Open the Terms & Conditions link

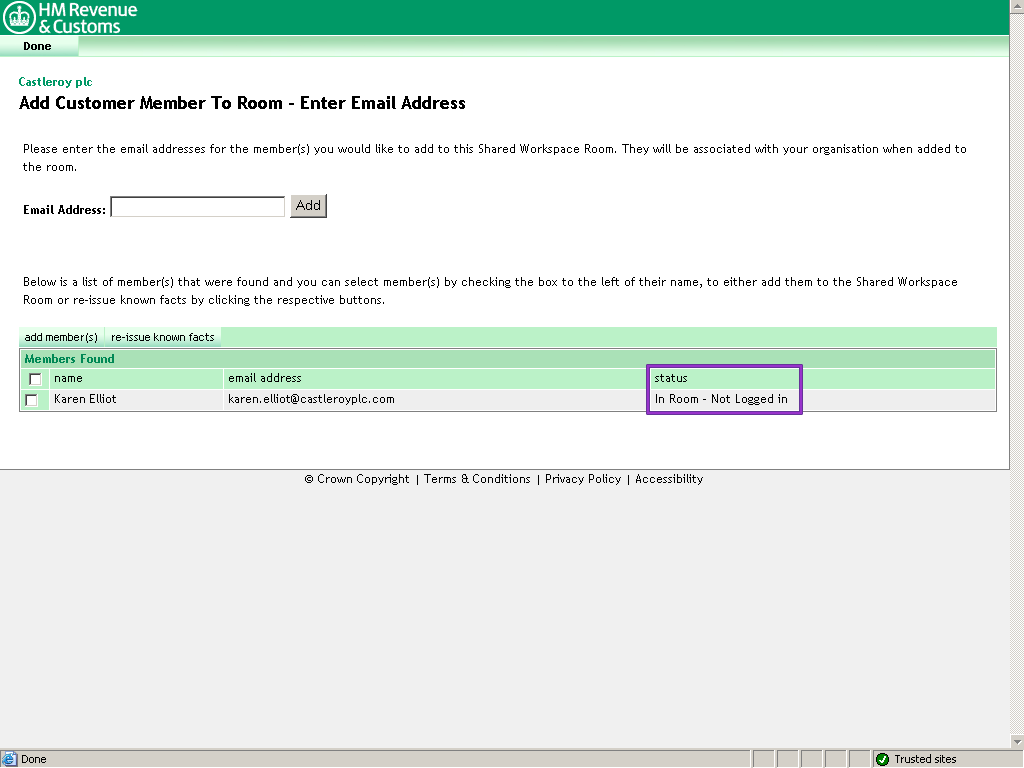(x=477, y=479)
